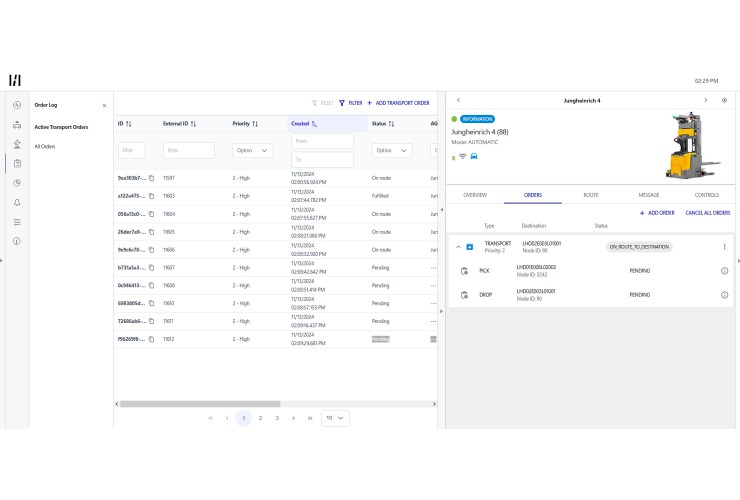Sort table by External ID column
The image size is (740, 500).
tap(193, 124)
